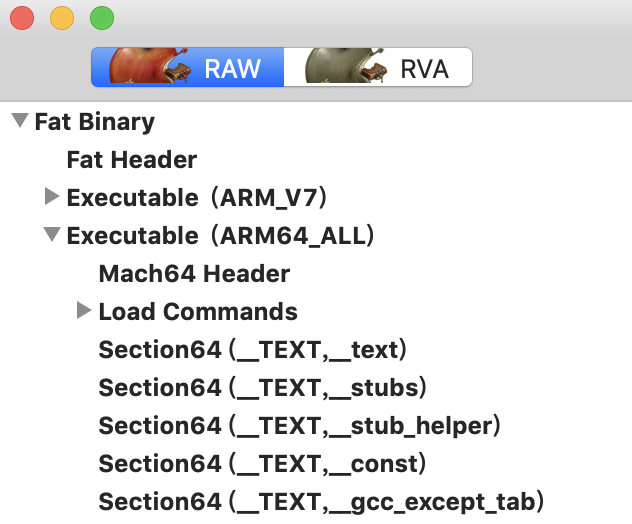Open Section64 (__TEXT,__const)
632x524 pixels.
coord(262,464)
